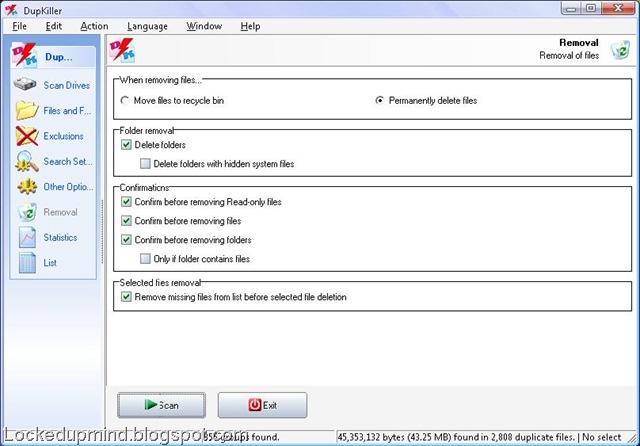Click the Removal recycle bin sidebar icon
Viewport: 640px width, 446px height.
(27, 212)
